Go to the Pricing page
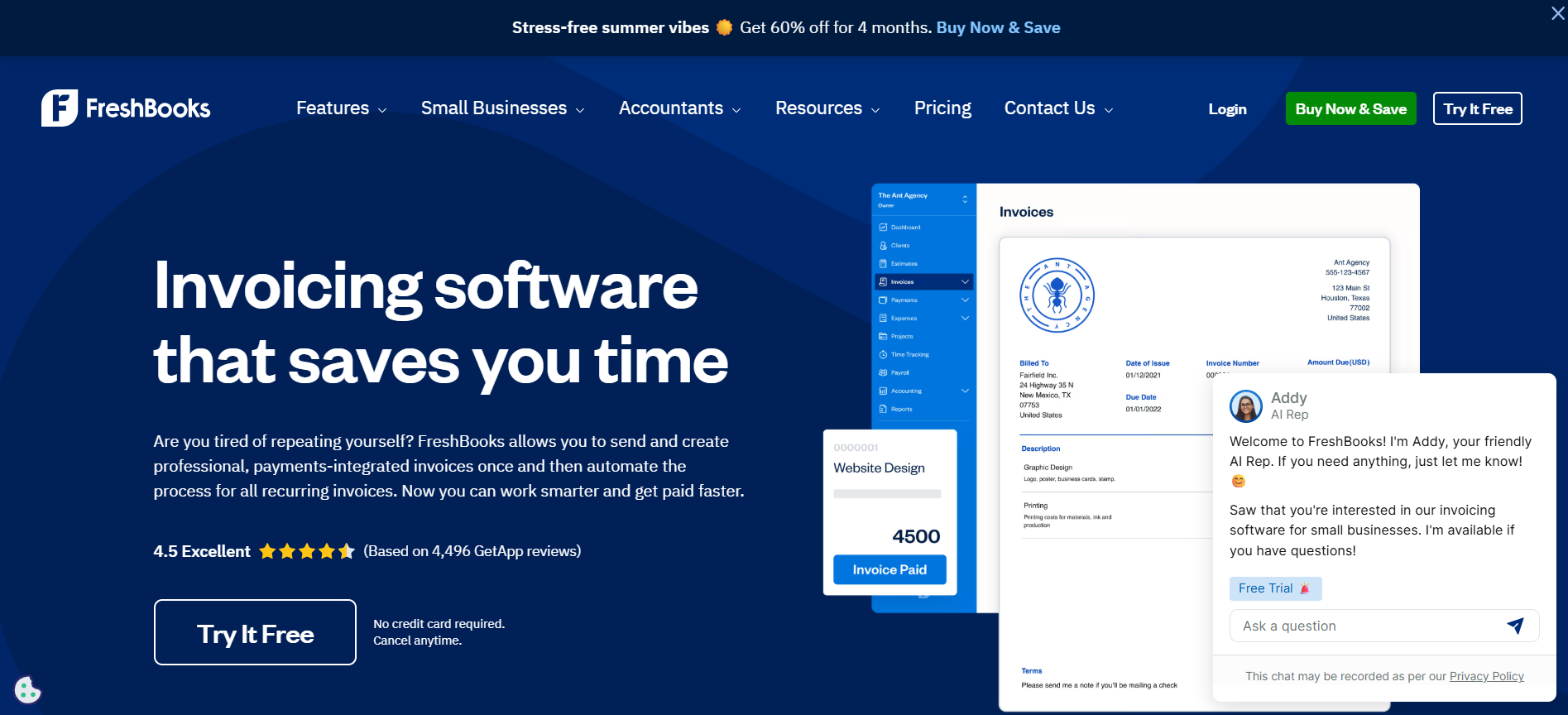Viewport: 1568px width, 715px height. click(x=942, y=108)
